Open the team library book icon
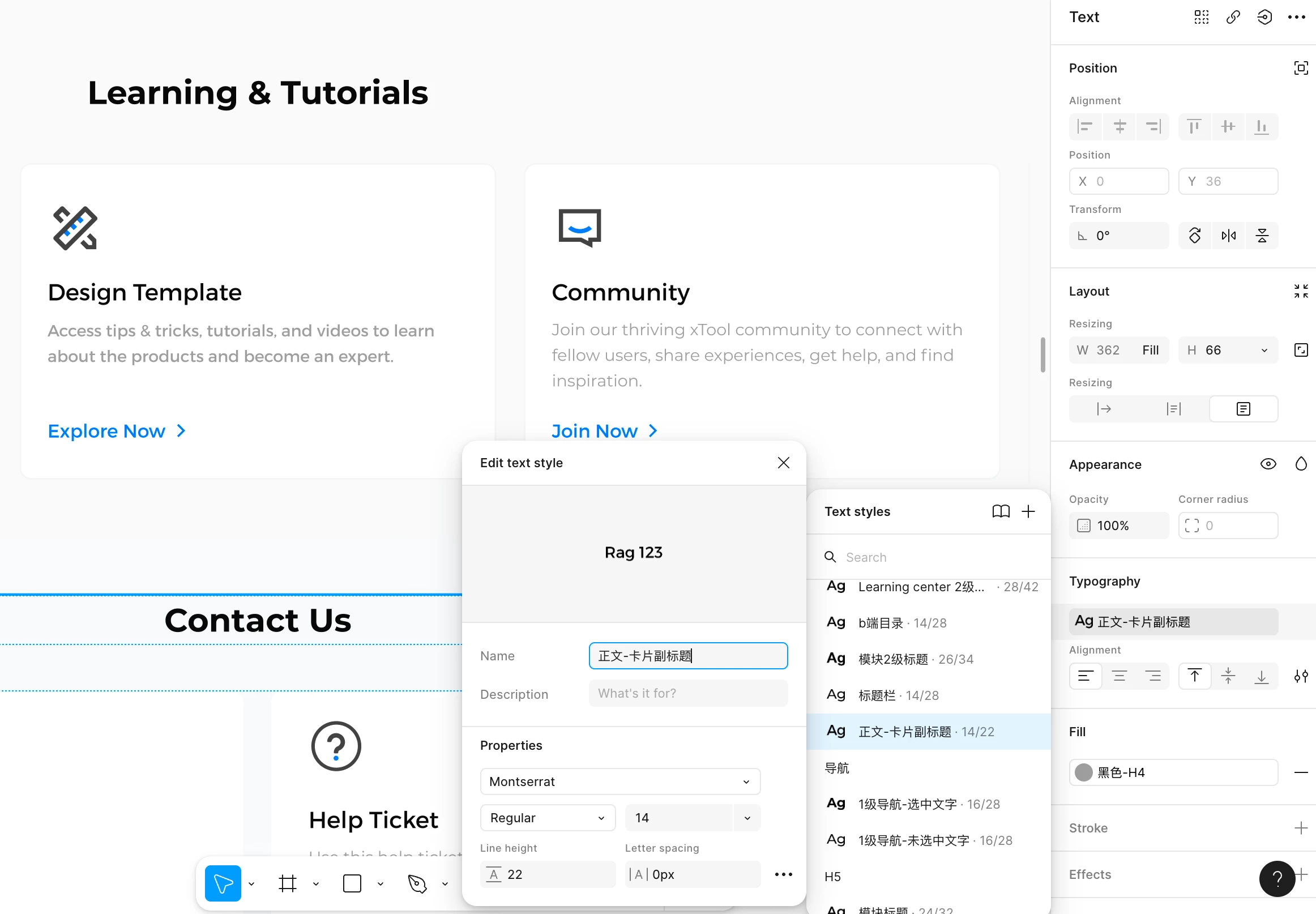Viewport: 1316px width, 914px height. tap(1001, 511)
